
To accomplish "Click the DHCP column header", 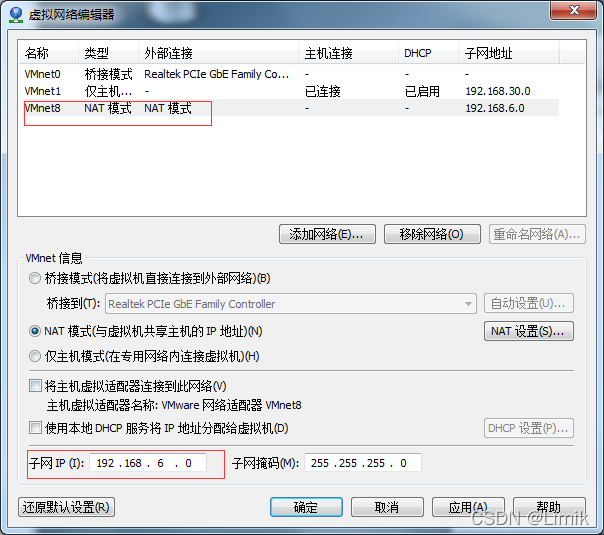I will pos(428,53).
